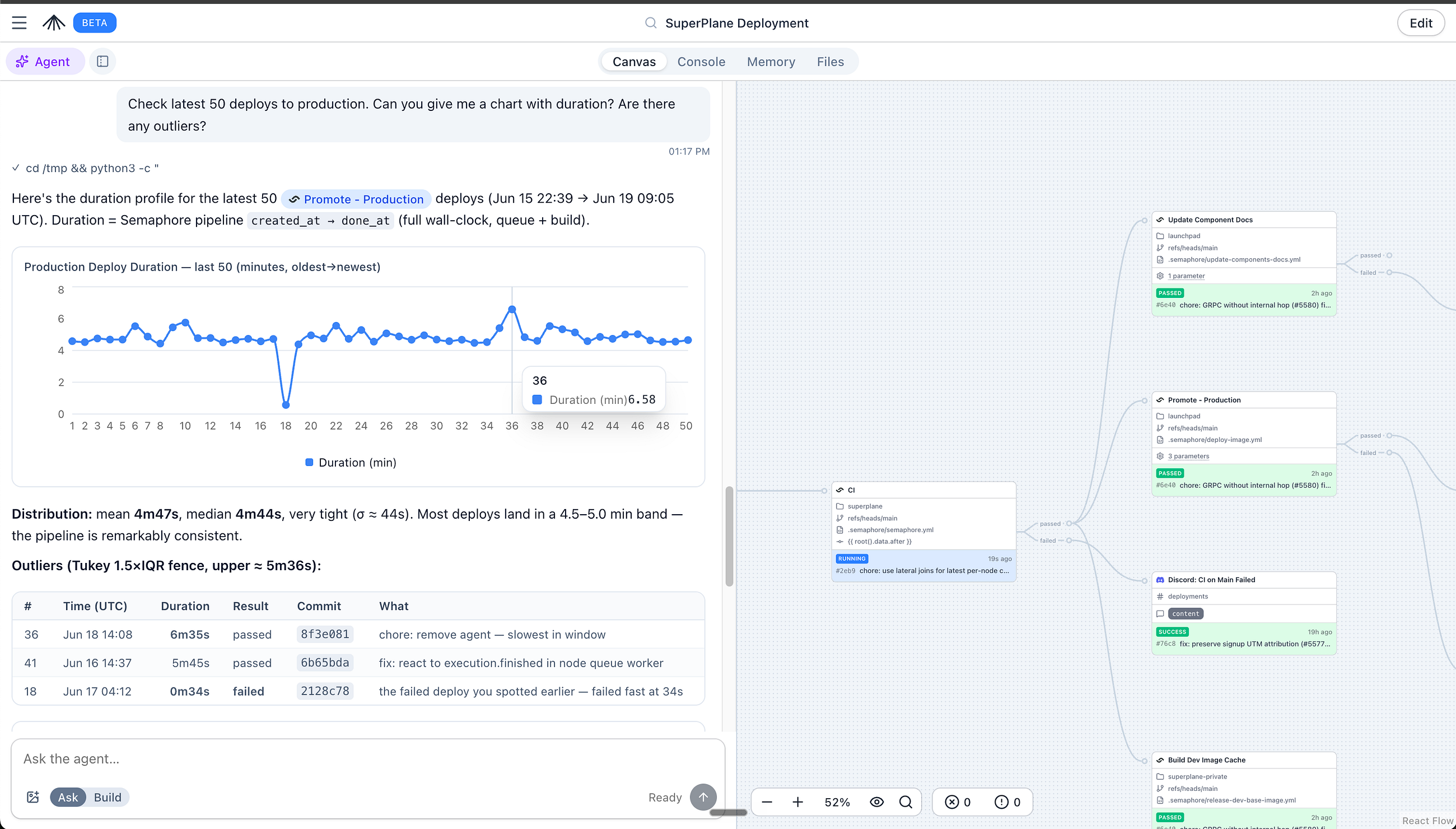Click the error count circle-x icon
This screenshot has height=829, width=1456.
click(951, 802)
